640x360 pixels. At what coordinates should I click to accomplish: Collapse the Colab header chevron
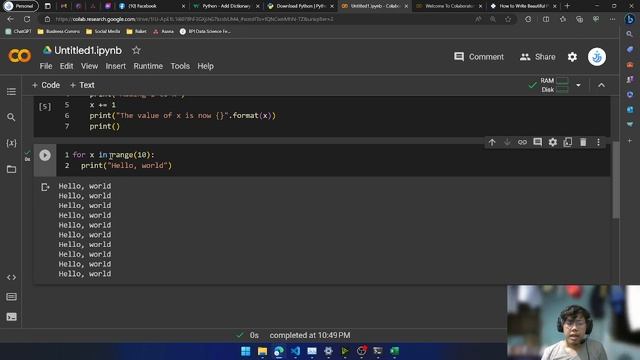coord(601,85)
